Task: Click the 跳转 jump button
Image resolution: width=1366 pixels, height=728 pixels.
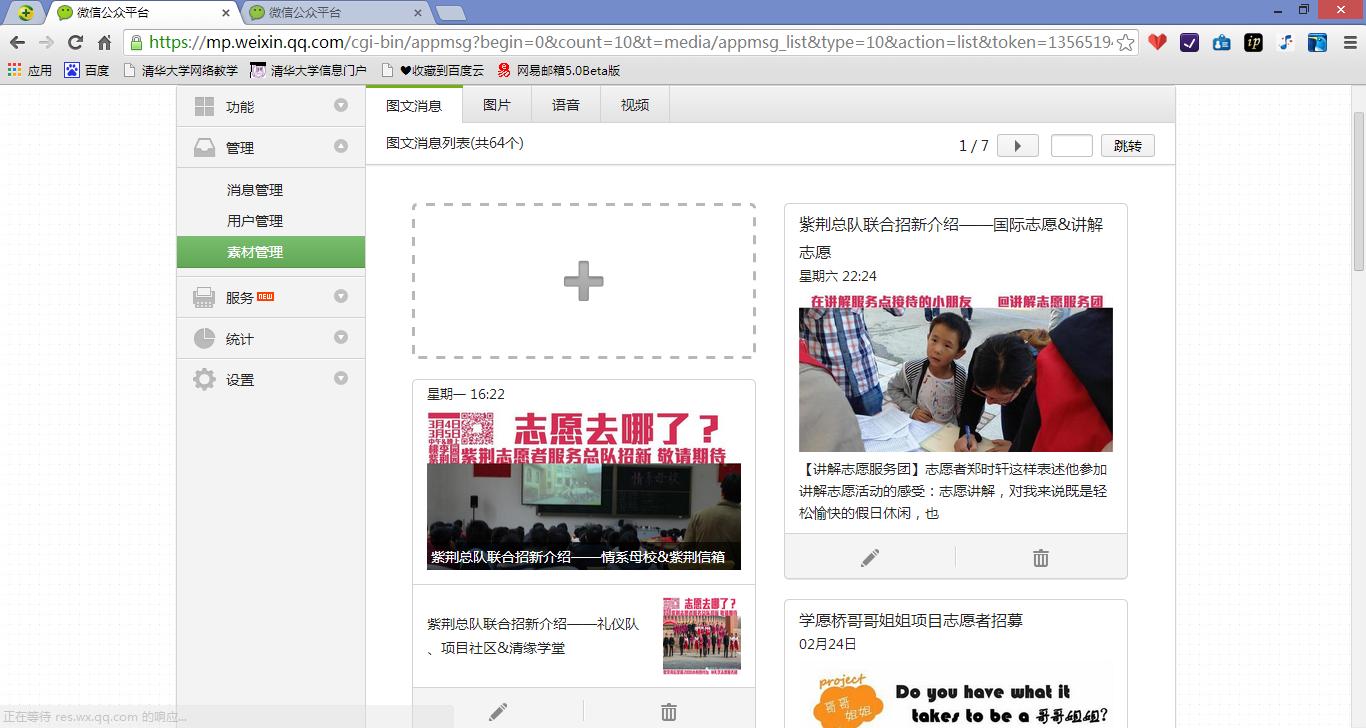Action: (x=1127, y=145)
